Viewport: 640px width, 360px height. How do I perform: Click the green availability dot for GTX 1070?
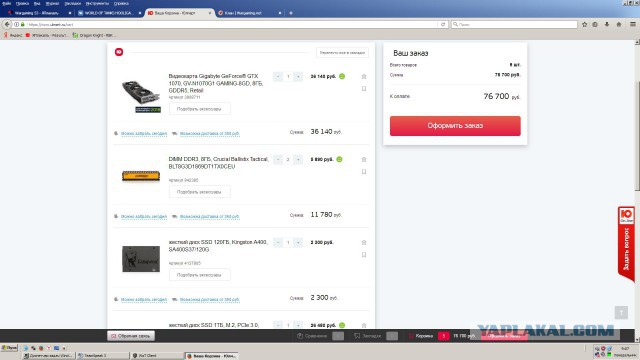[342, 76]
